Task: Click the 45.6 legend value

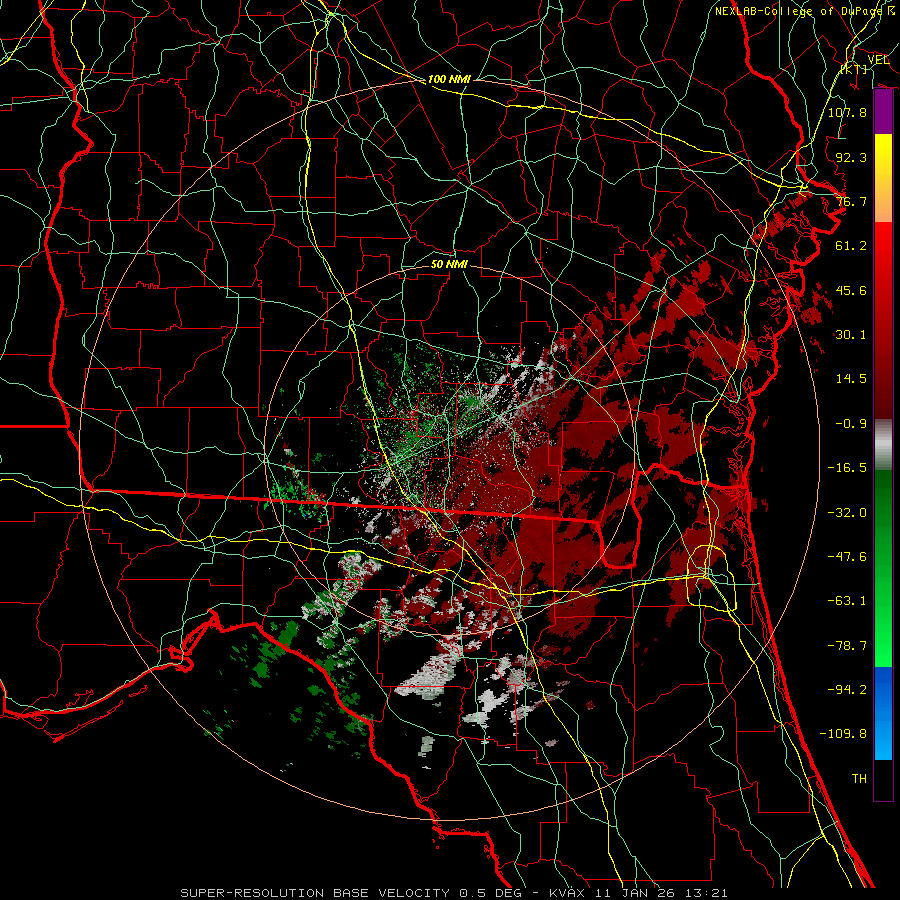Action: [x=851, y=290]
